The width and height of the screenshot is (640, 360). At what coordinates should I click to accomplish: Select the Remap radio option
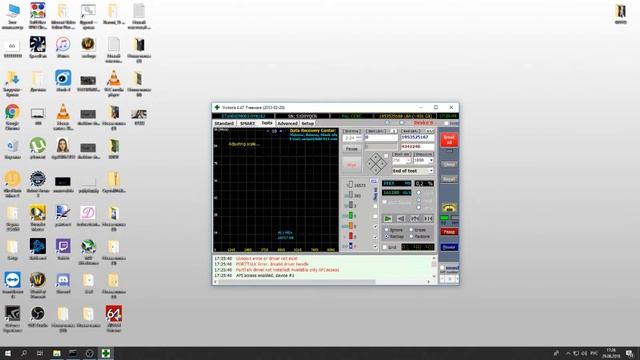pyautogui.click(x=386, y=236)
